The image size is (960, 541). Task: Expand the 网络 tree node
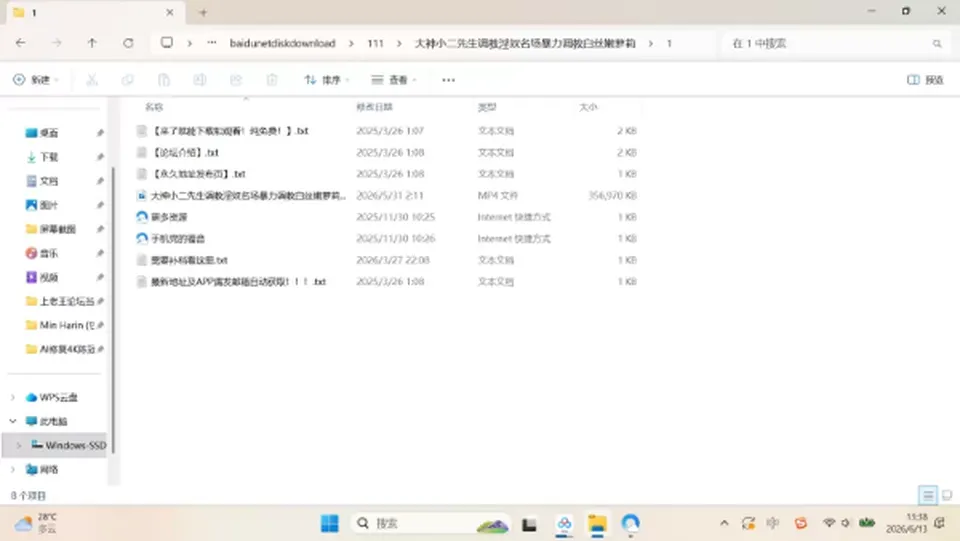(13, 469)
